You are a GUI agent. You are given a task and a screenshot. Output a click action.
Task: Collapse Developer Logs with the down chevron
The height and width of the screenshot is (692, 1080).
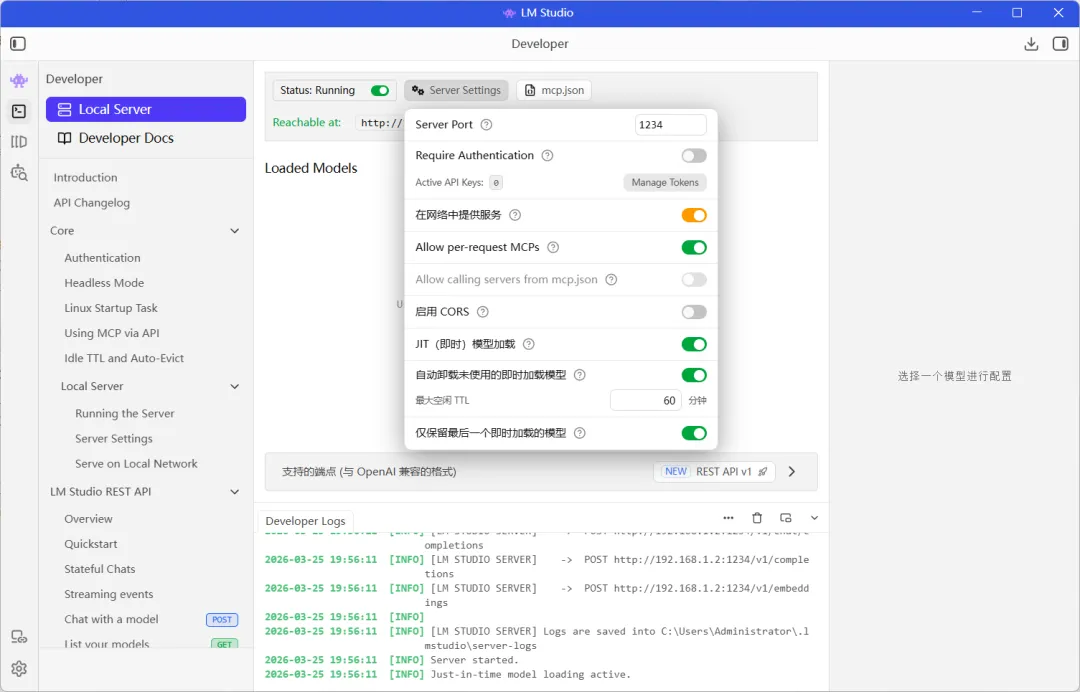pos(814,518)
